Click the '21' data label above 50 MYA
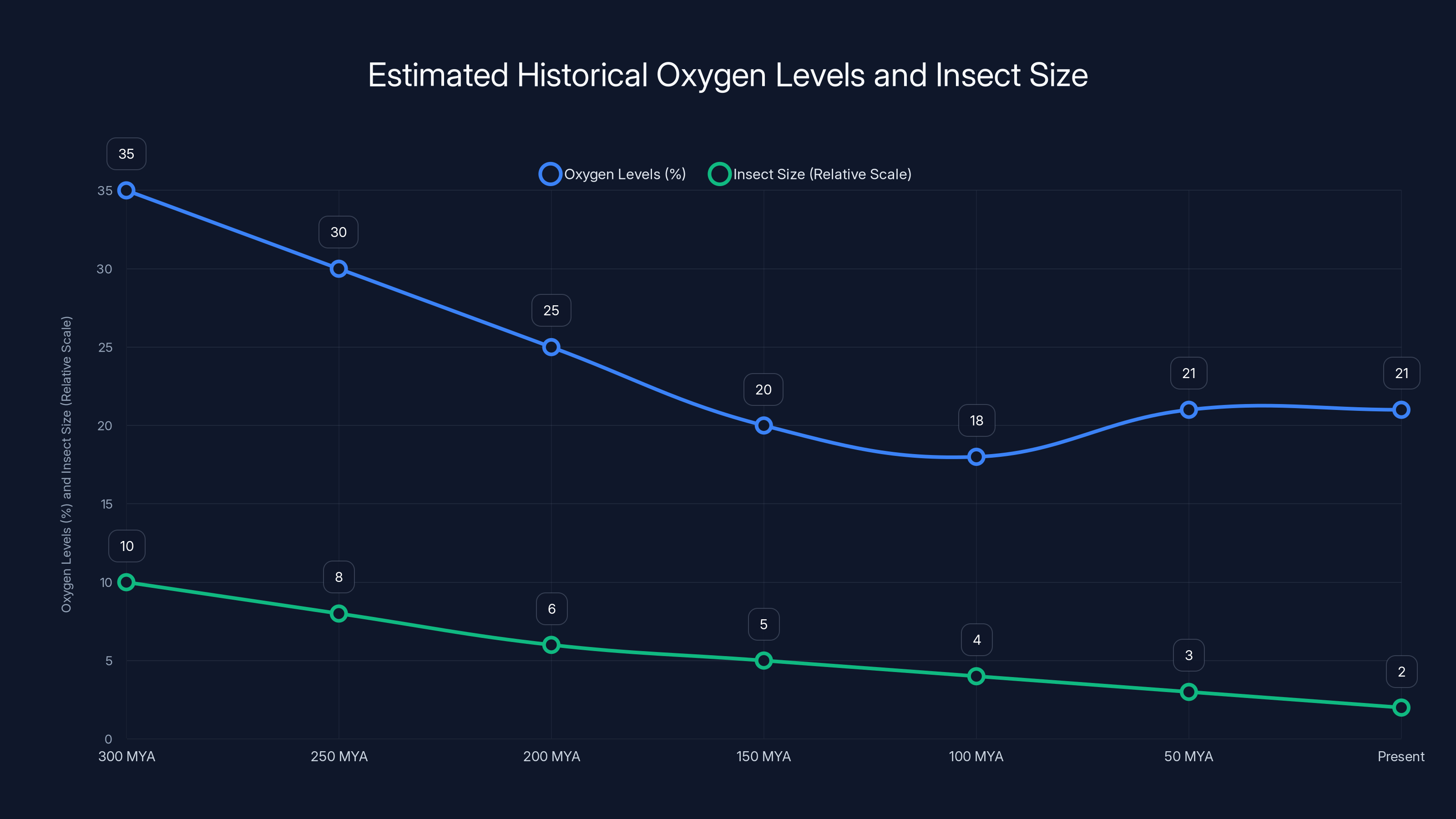1456x819 pixels. (1188, 373)
